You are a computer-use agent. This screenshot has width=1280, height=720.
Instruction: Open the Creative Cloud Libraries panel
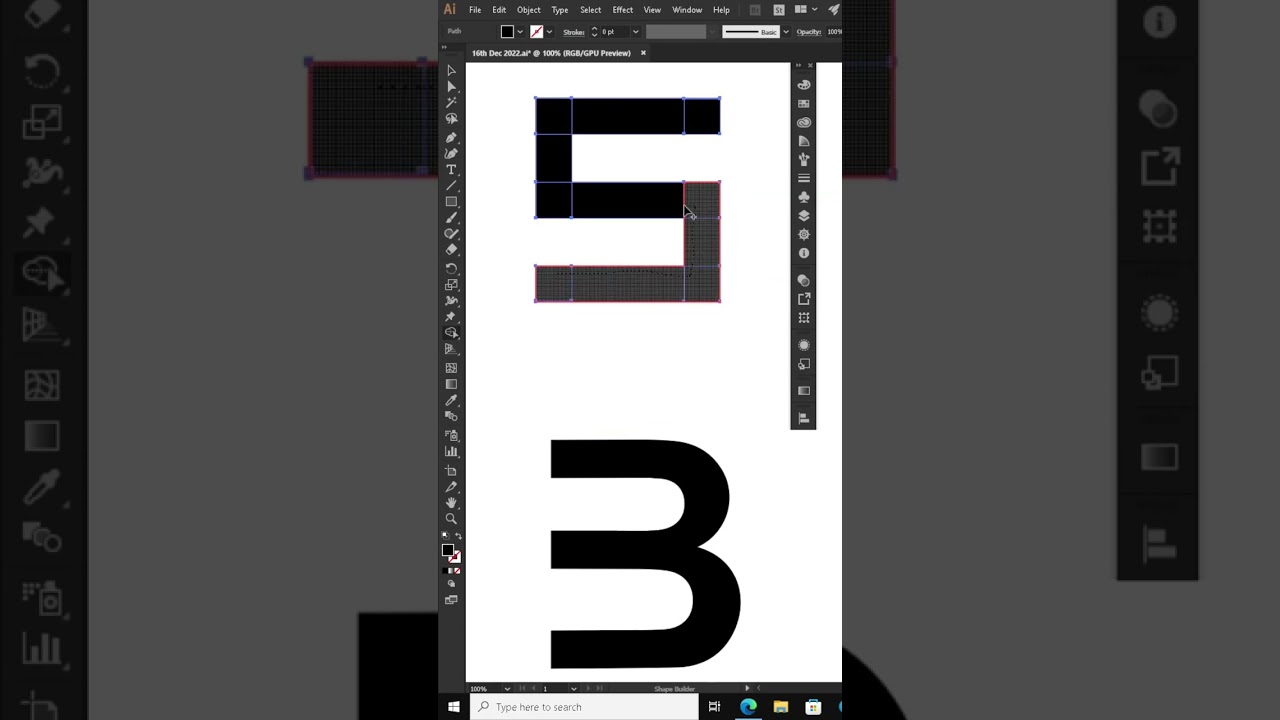804,122
